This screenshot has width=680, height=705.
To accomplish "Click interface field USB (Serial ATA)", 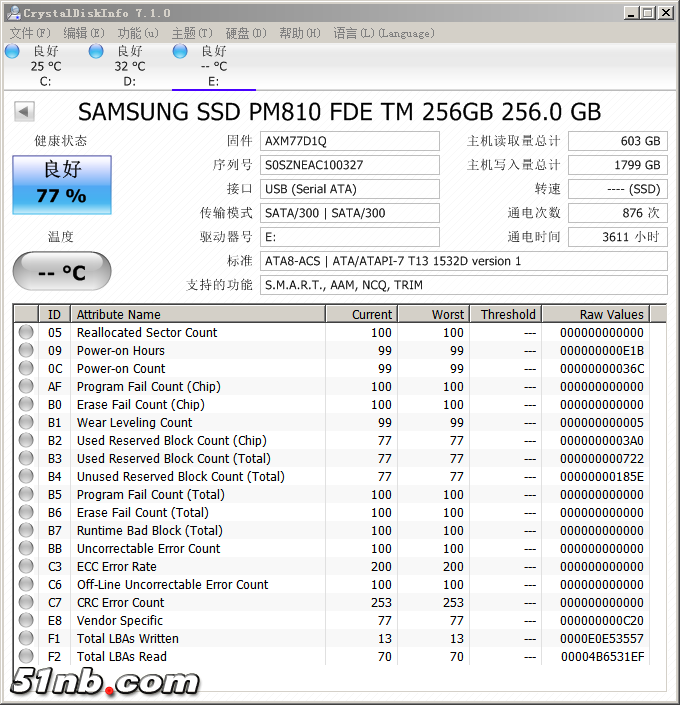I will click(x=350, y=189).
